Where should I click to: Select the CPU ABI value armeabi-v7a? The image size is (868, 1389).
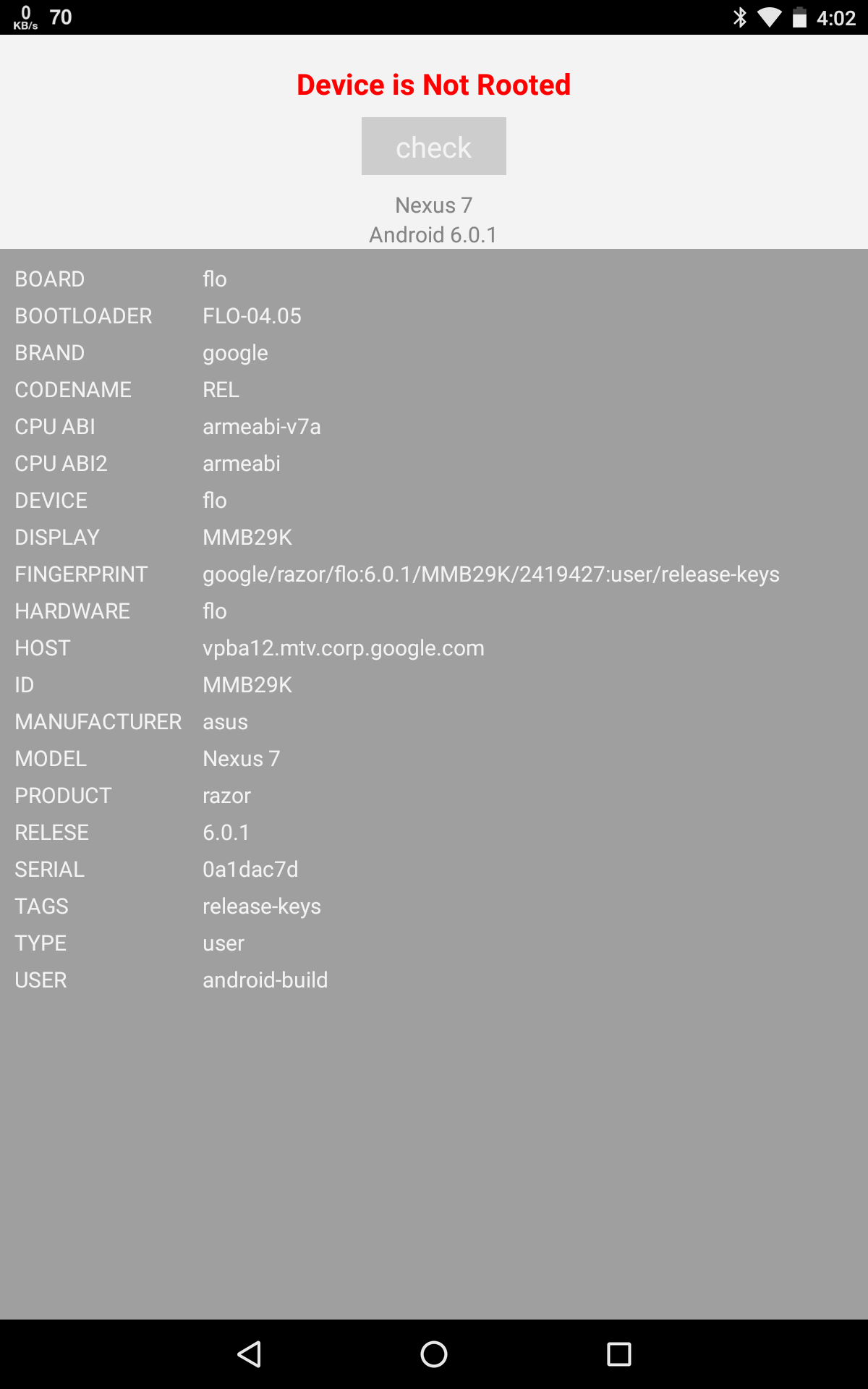262,427
